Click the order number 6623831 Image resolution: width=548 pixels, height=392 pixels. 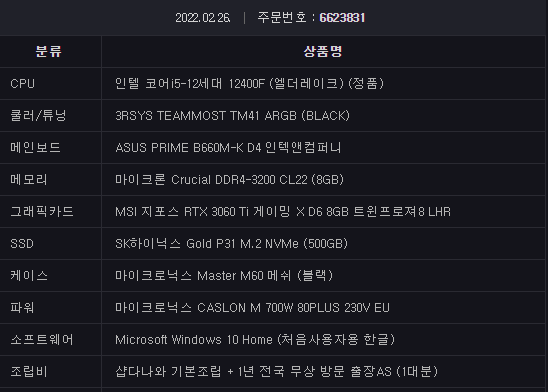[342, 17]
